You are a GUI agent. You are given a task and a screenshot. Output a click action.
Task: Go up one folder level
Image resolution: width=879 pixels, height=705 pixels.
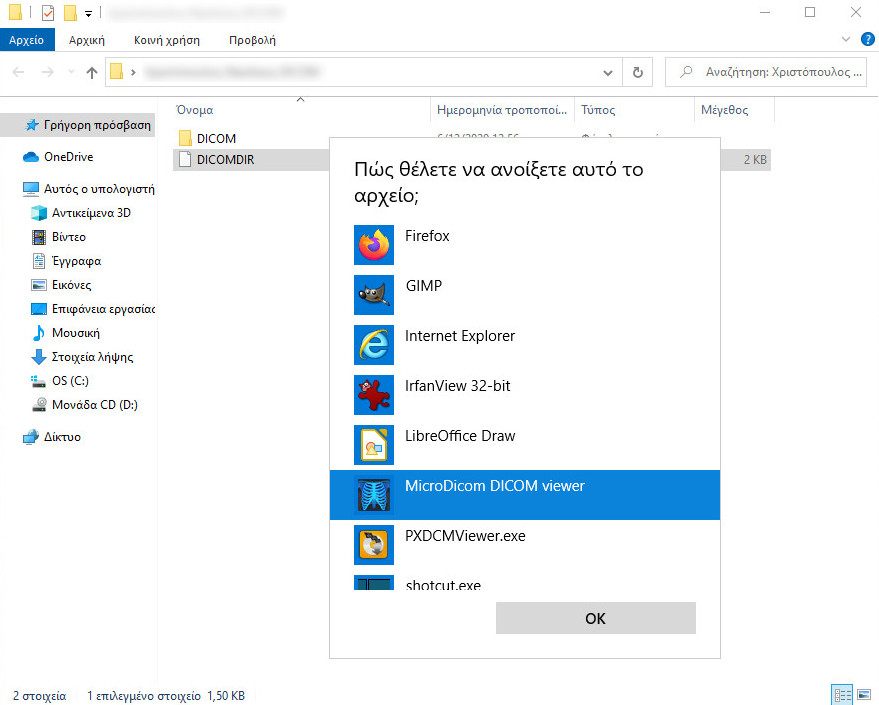(x=92, y=72)
